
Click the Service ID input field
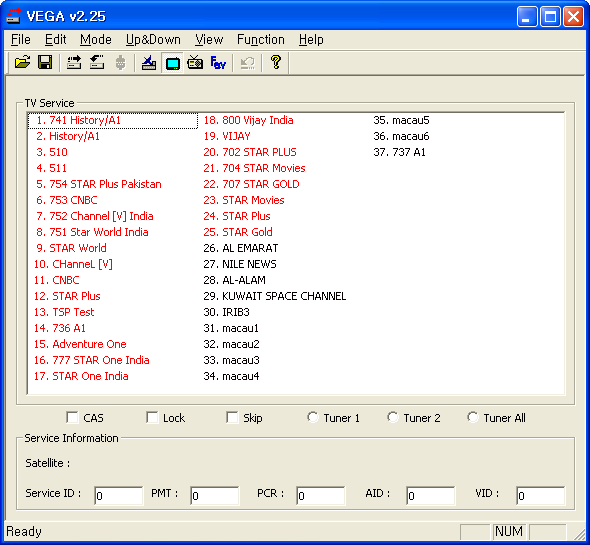pyautogui.click(x=119, y=496)
